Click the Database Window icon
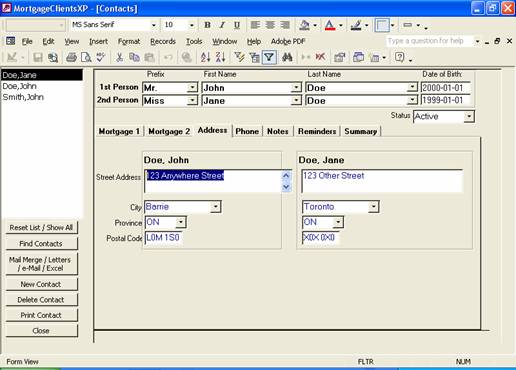The height and width of the screenshot is (370, 516). 358,57
